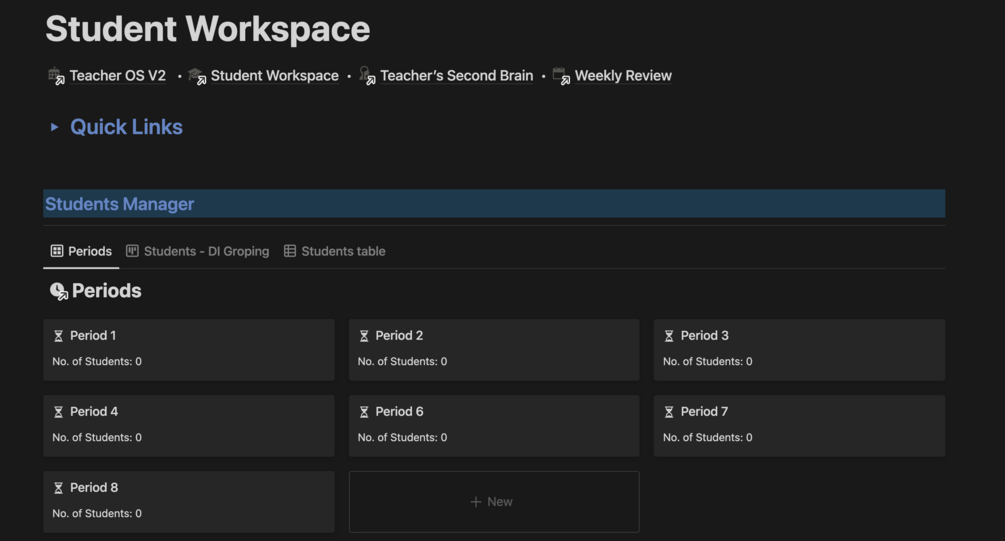
Task: Open the Teacher OS V2 link
Action: 117,76
